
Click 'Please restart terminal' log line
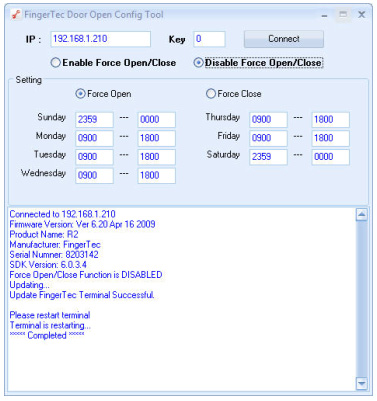tap(50, 315)
